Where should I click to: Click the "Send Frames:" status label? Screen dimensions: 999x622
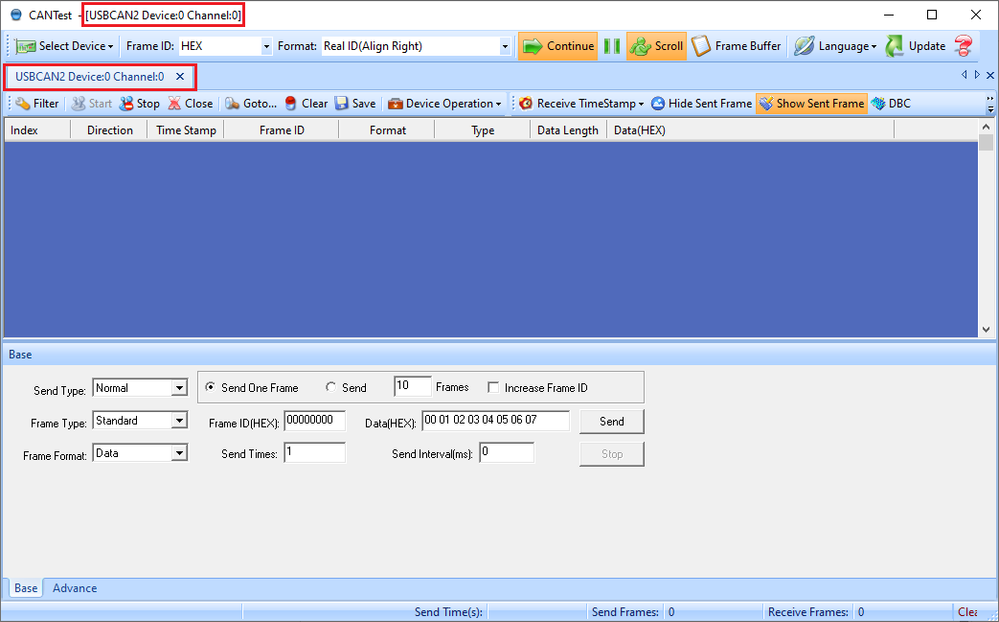click(625, 612)
